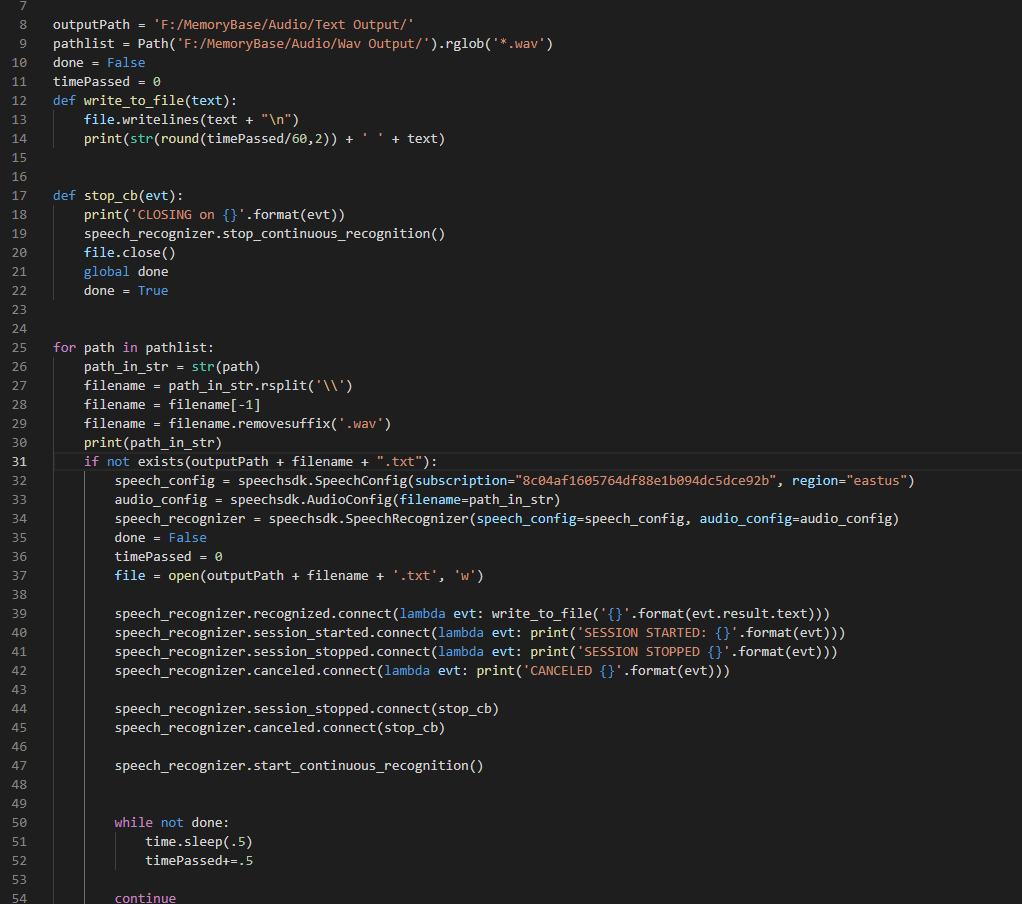Click timePassed+=.5 on line 52
The width and height of the screenshot is (1022, 904).
[199, 860]
